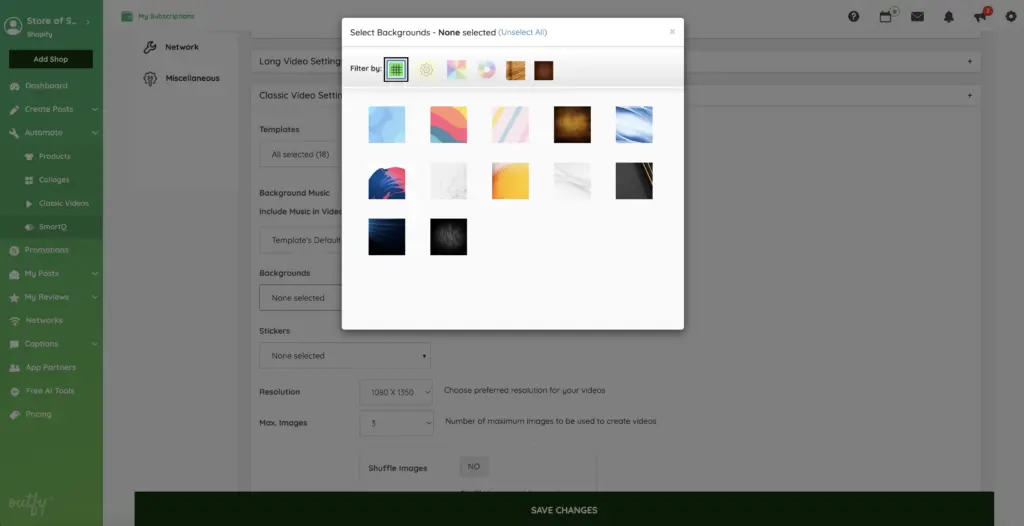The height and width of the screenshot is (526, 1024).
Task: Click the help question mark icon
Action: point(853,16)
